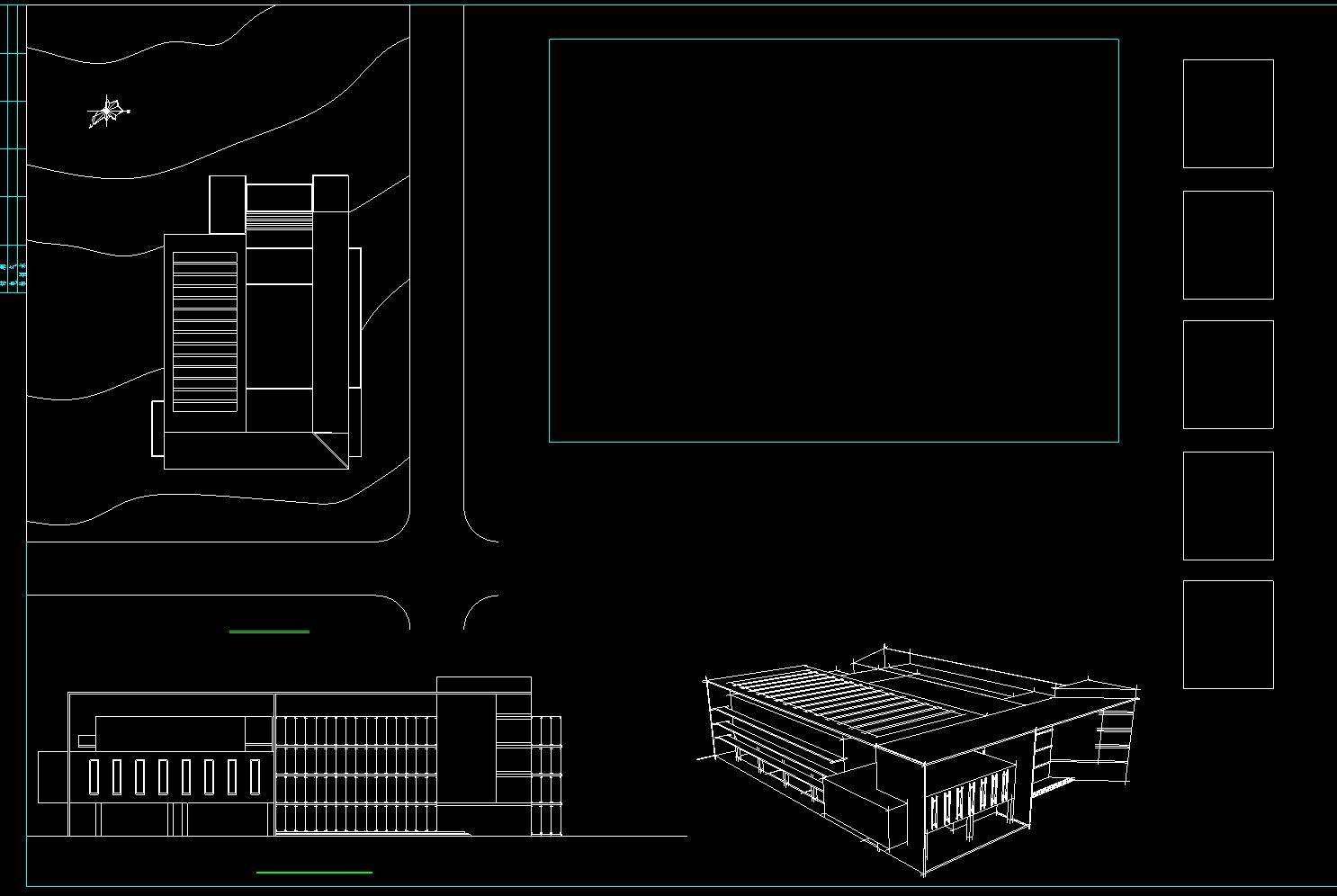Click the top-left square block of site plan building
The width and height of the screenshot is (1337, 896).
(x=227, y=204)
